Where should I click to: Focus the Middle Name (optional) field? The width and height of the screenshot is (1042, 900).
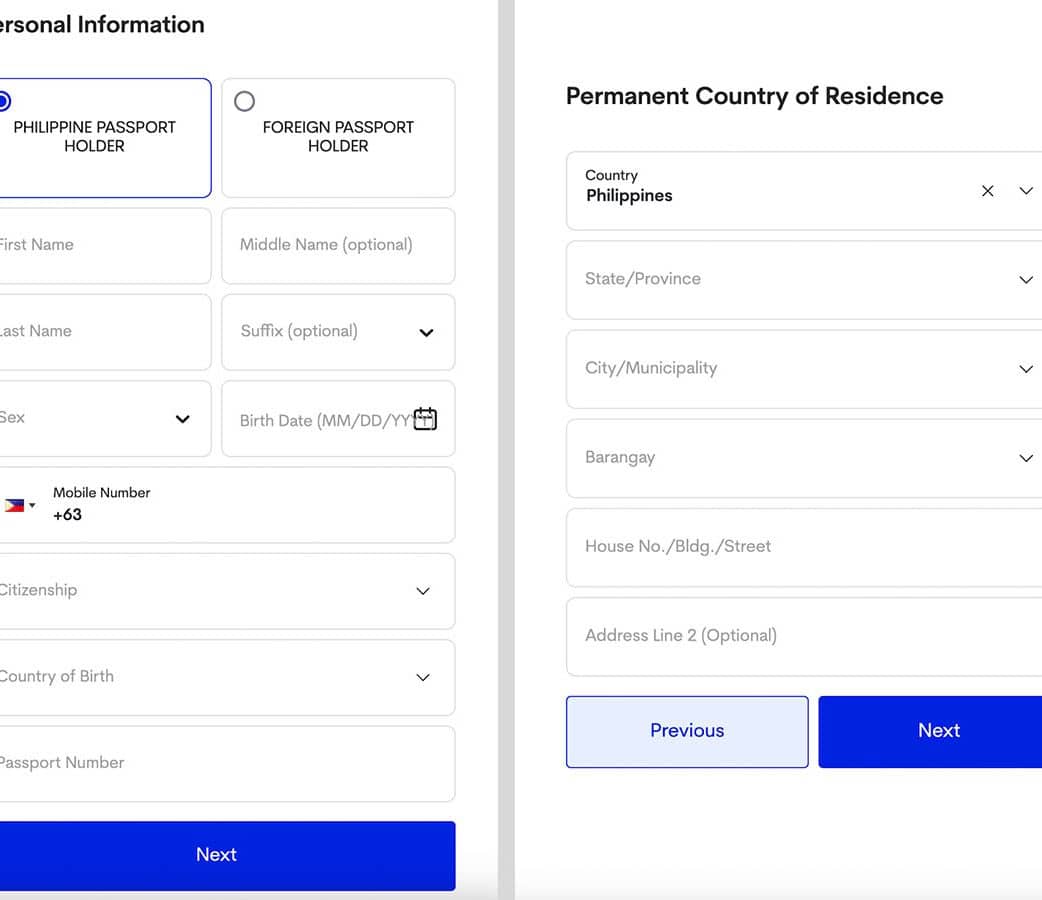click(338, 245)
